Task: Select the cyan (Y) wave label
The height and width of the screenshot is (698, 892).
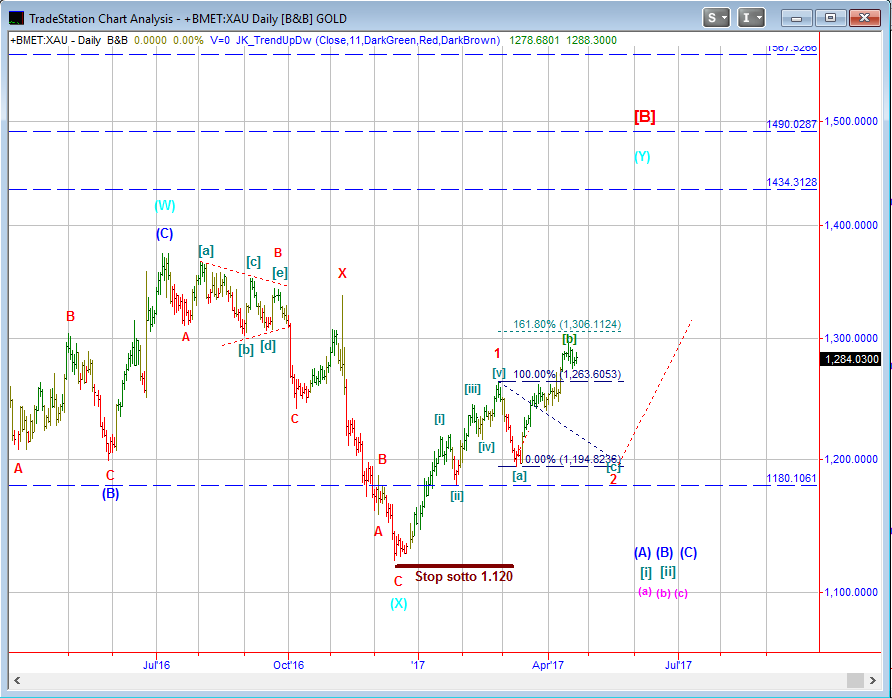Action: pyautogui.click(x=642, y=156)
